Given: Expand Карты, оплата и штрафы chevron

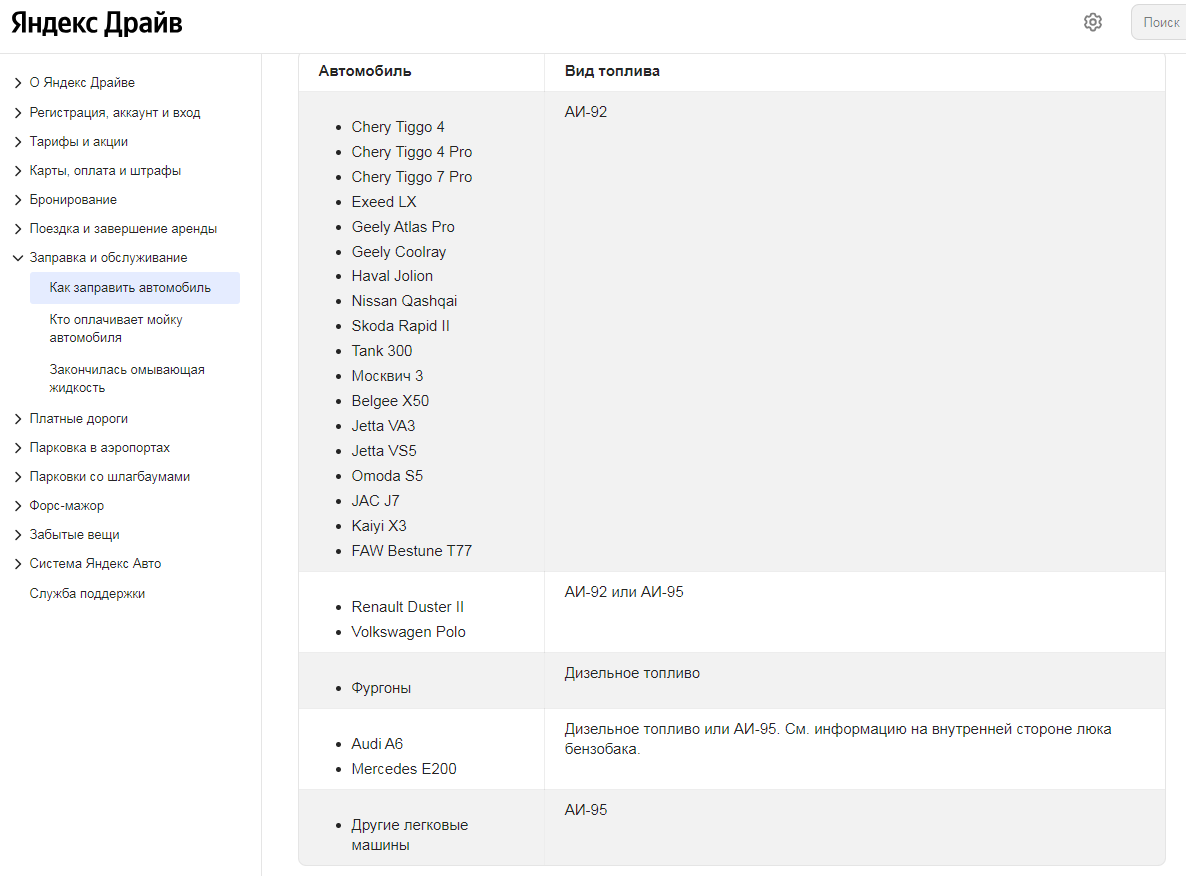Looking at the screenshot, I should (18, 171).
